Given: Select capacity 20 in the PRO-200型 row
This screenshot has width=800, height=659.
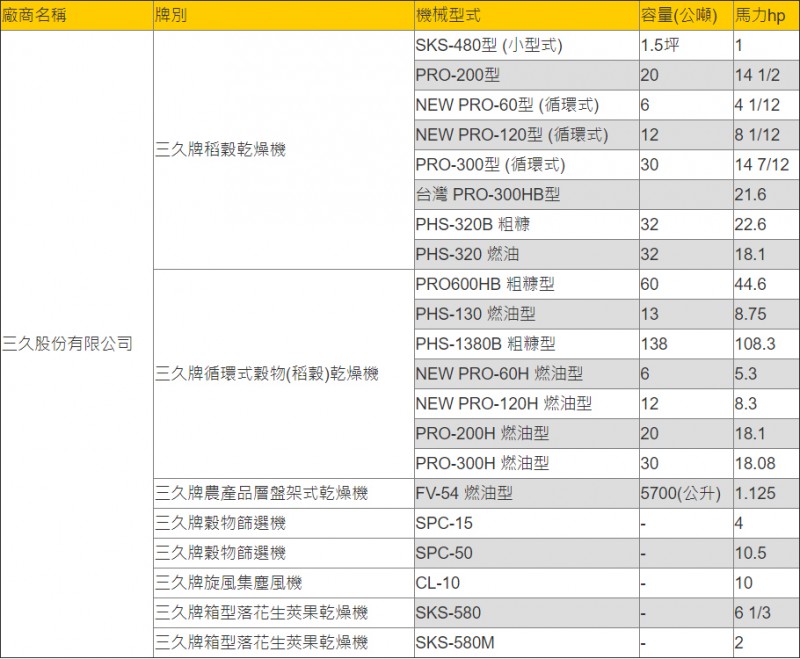Looking at the screenshot, I should pos(686,75).
